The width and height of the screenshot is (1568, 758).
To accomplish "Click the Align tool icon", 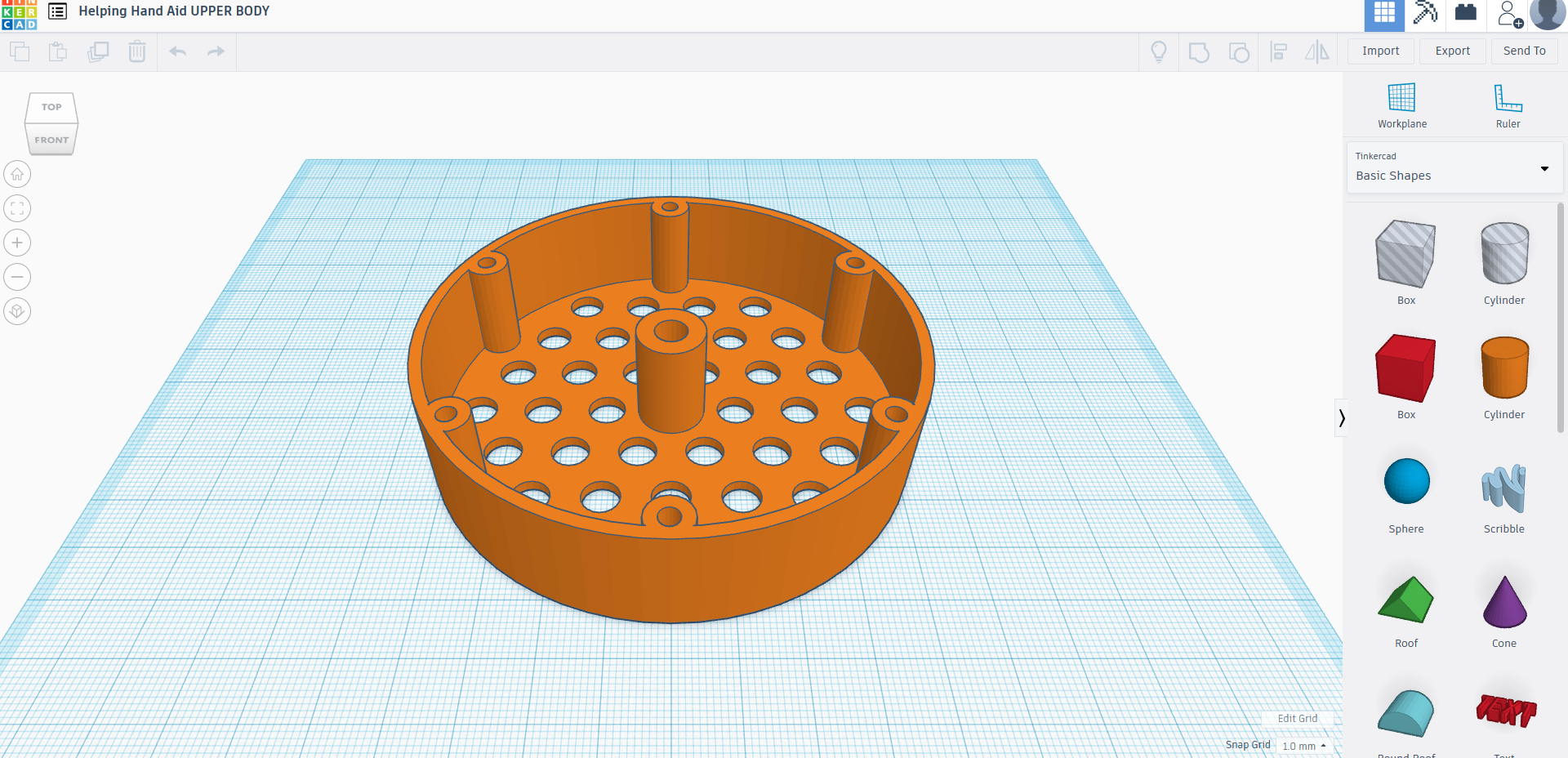I will click(1279, 52).
